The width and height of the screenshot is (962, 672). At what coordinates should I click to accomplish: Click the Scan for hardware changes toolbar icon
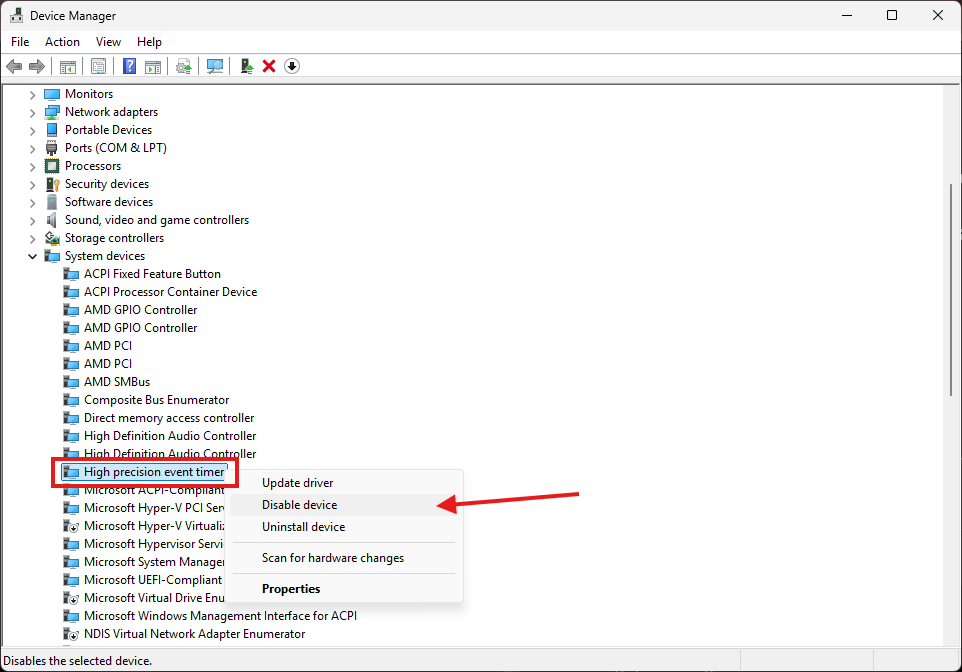point(215,66)
